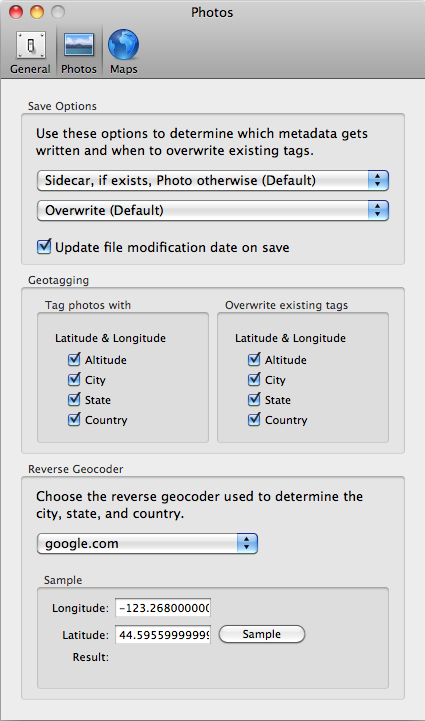Toggle Update file modification date on save
This screenshot has width=425, height=721.
click(44, 246)
